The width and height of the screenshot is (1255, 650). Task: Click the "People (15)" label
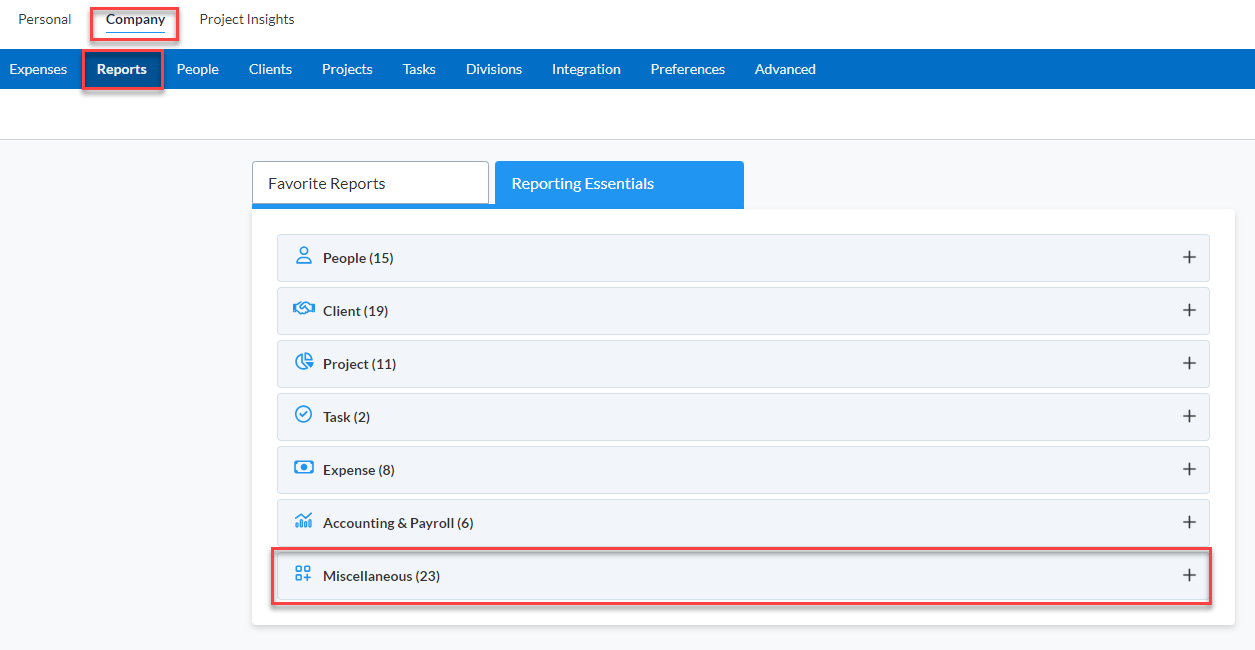click(358, 258)
